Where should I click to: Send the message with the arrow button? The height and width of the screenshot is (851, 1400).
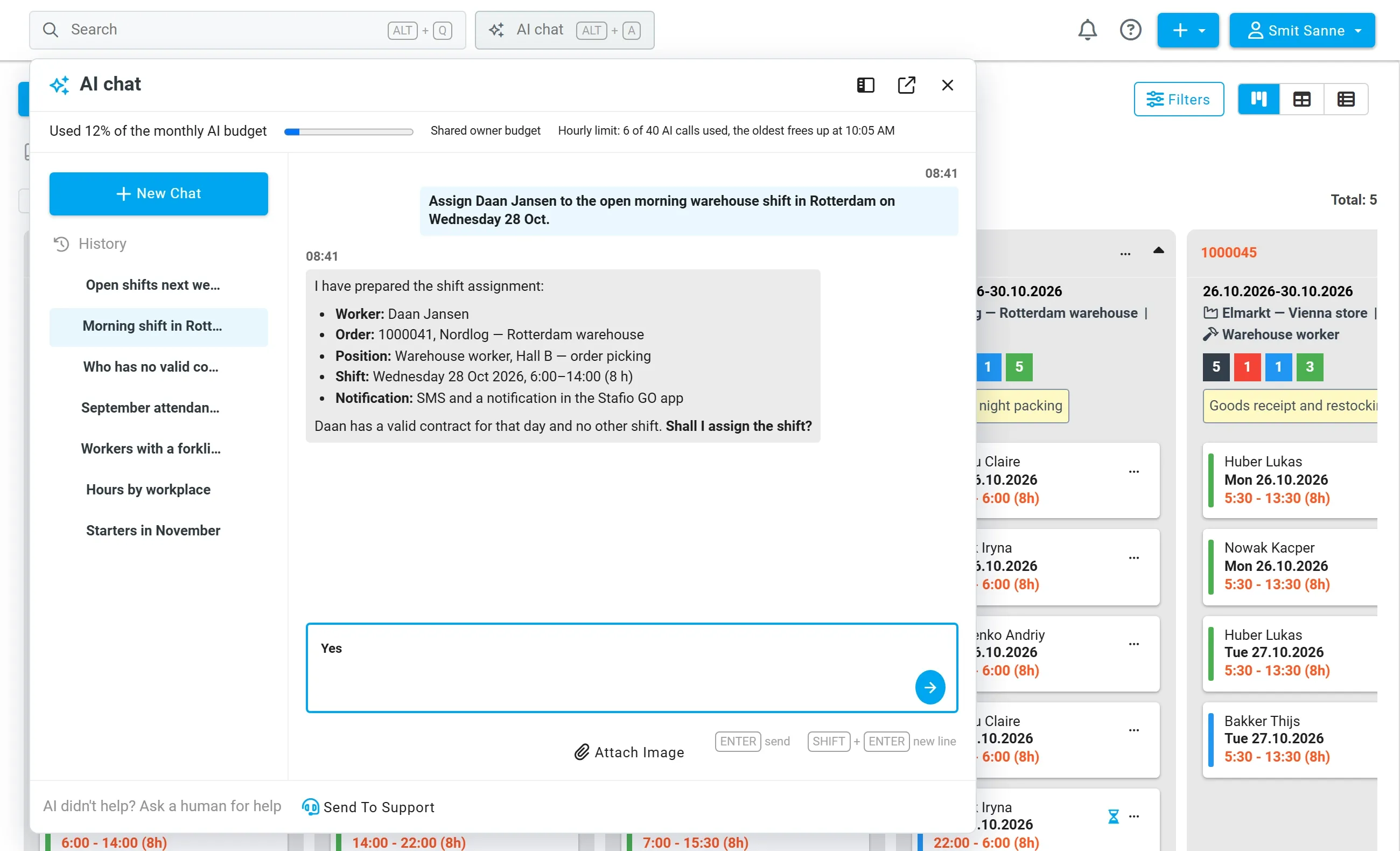pyautogui.click(x=929, y=687)
